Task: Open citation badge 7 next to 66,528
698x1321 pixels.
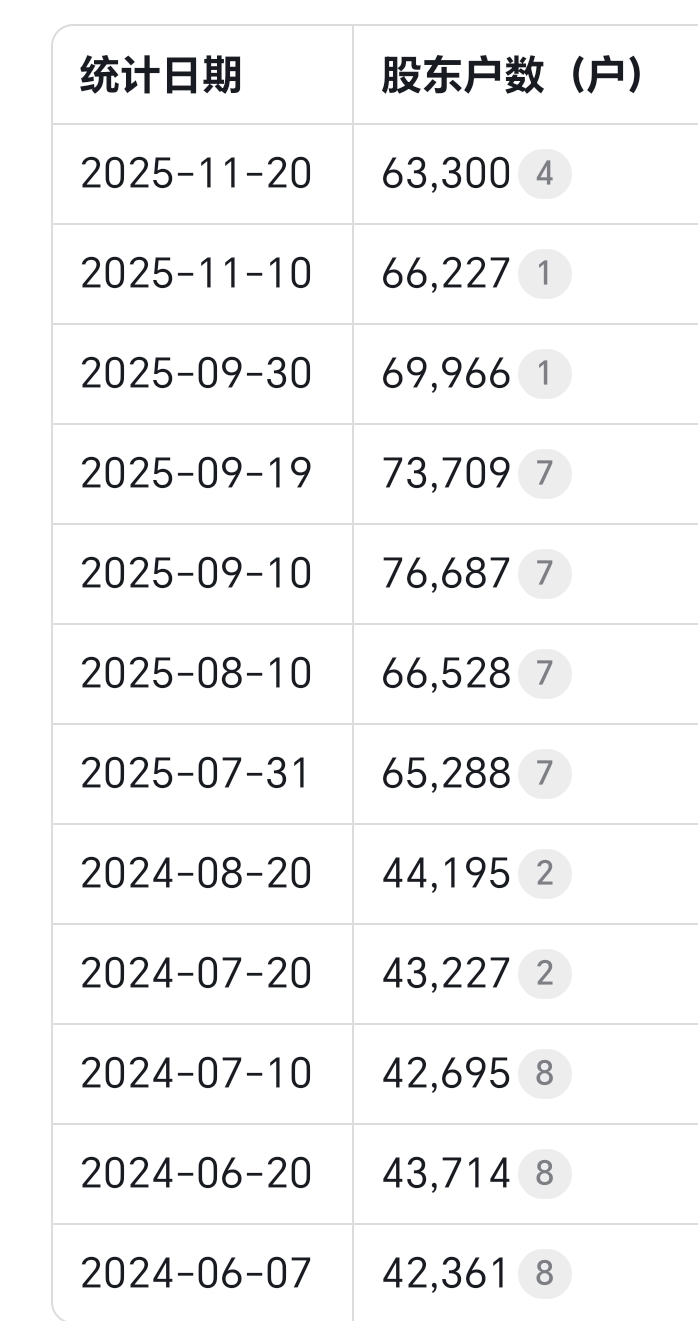Action: [544, 674]
